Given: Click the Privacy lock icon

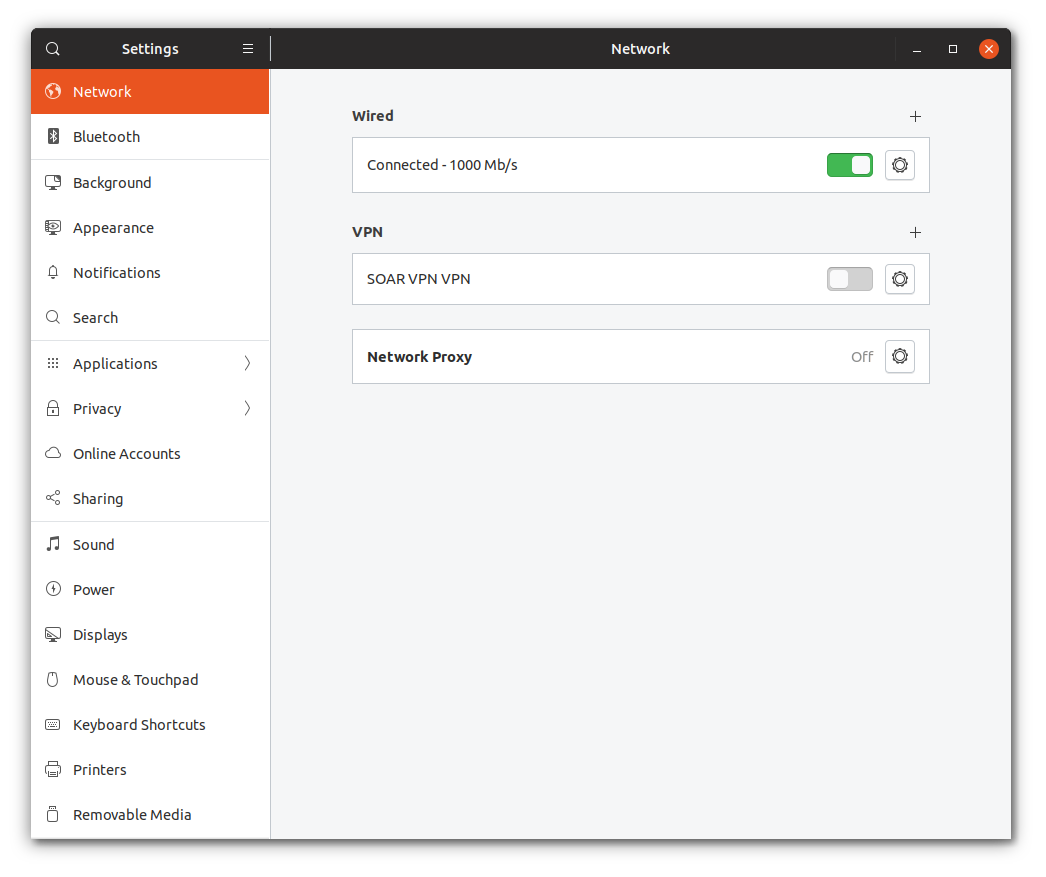Looking at the screenshot, I should pos(53,408).
